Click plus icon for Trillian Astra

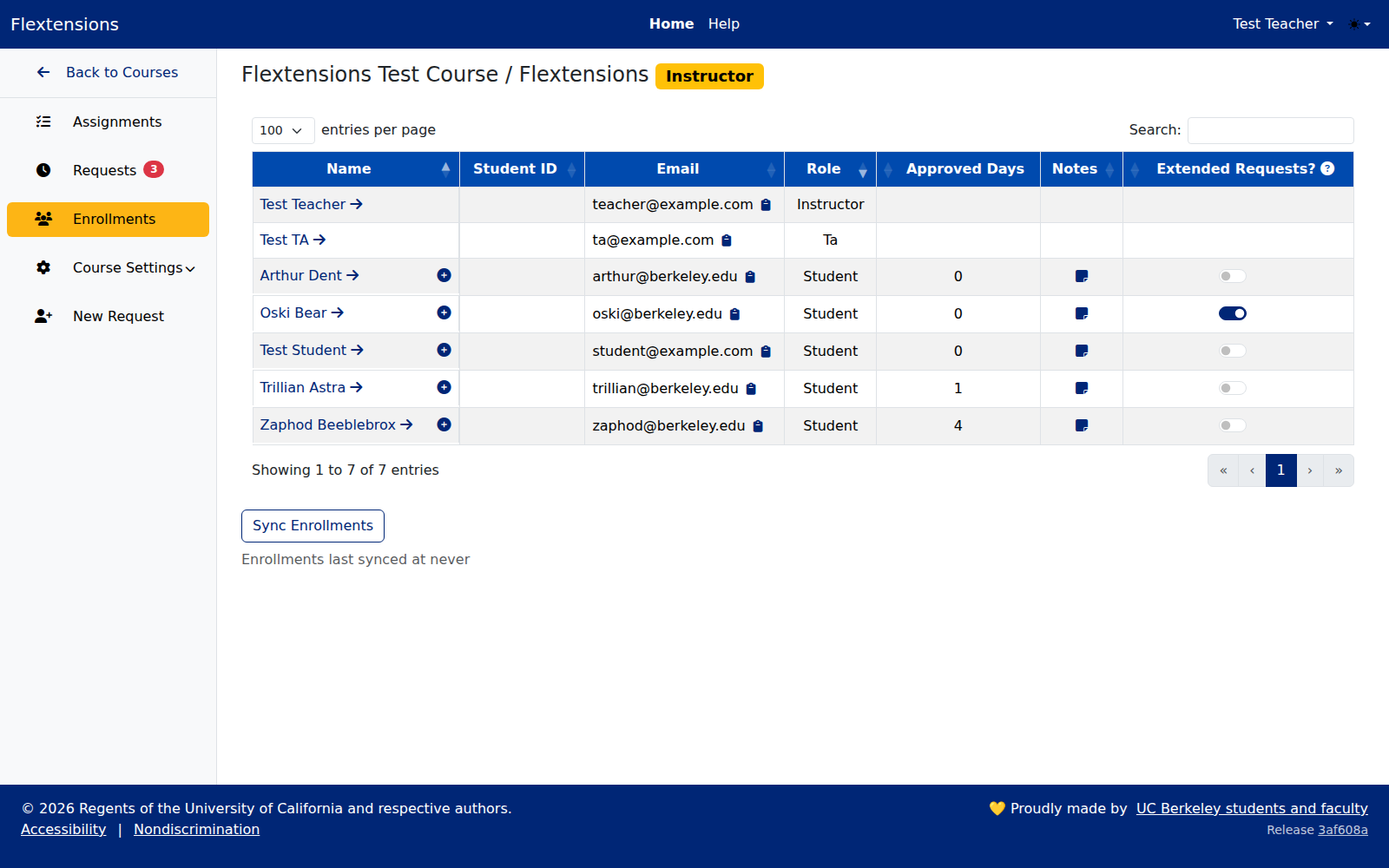444,387
